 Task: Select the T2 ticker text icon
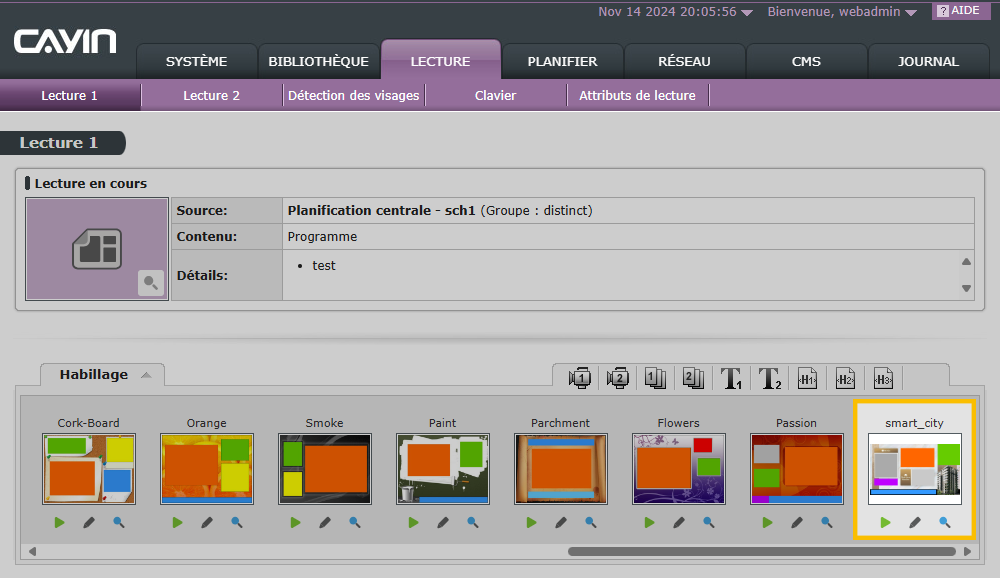770,378
